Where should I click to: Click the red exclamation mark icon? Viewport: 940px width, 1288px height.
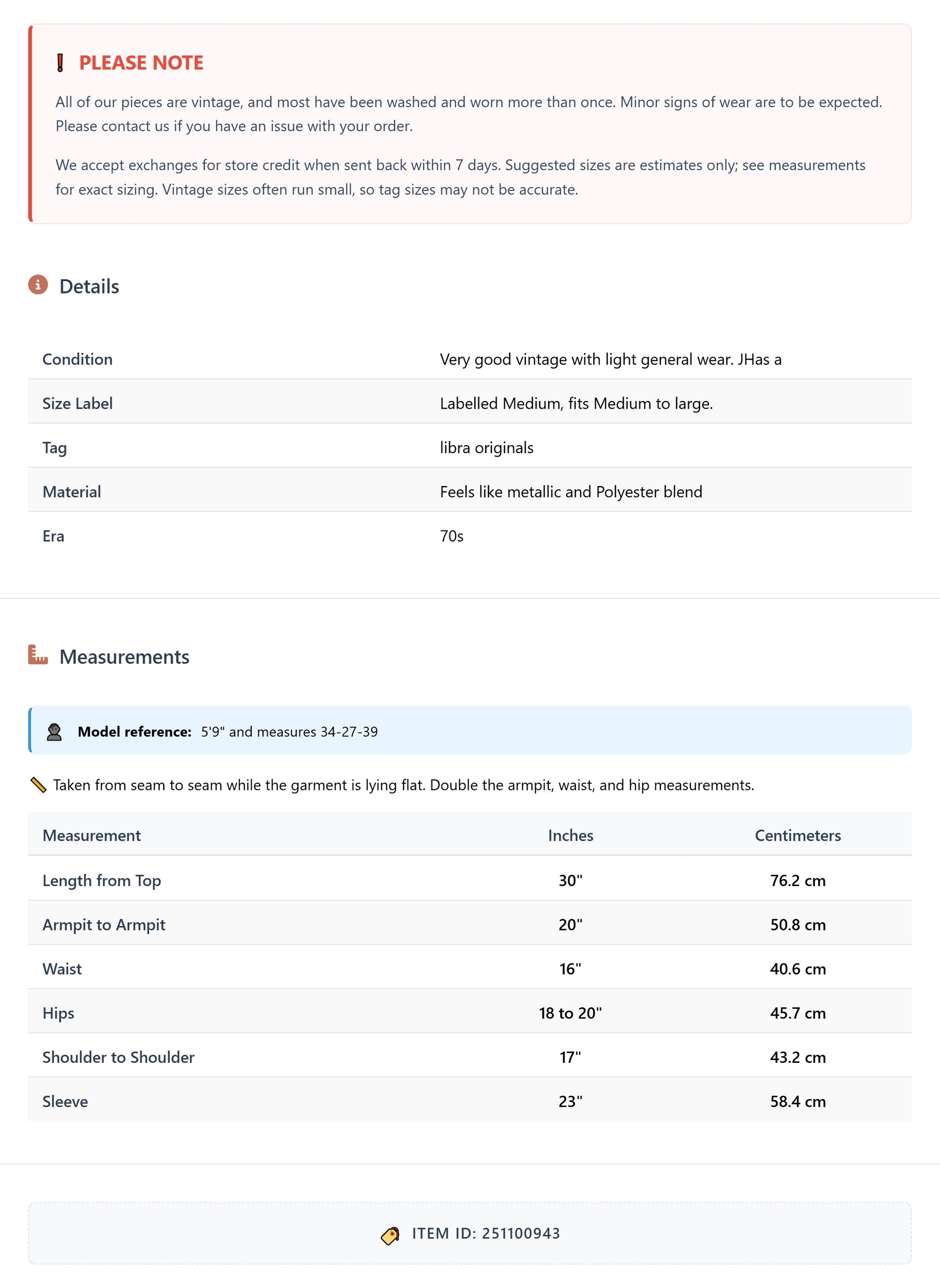click(60, 63)
